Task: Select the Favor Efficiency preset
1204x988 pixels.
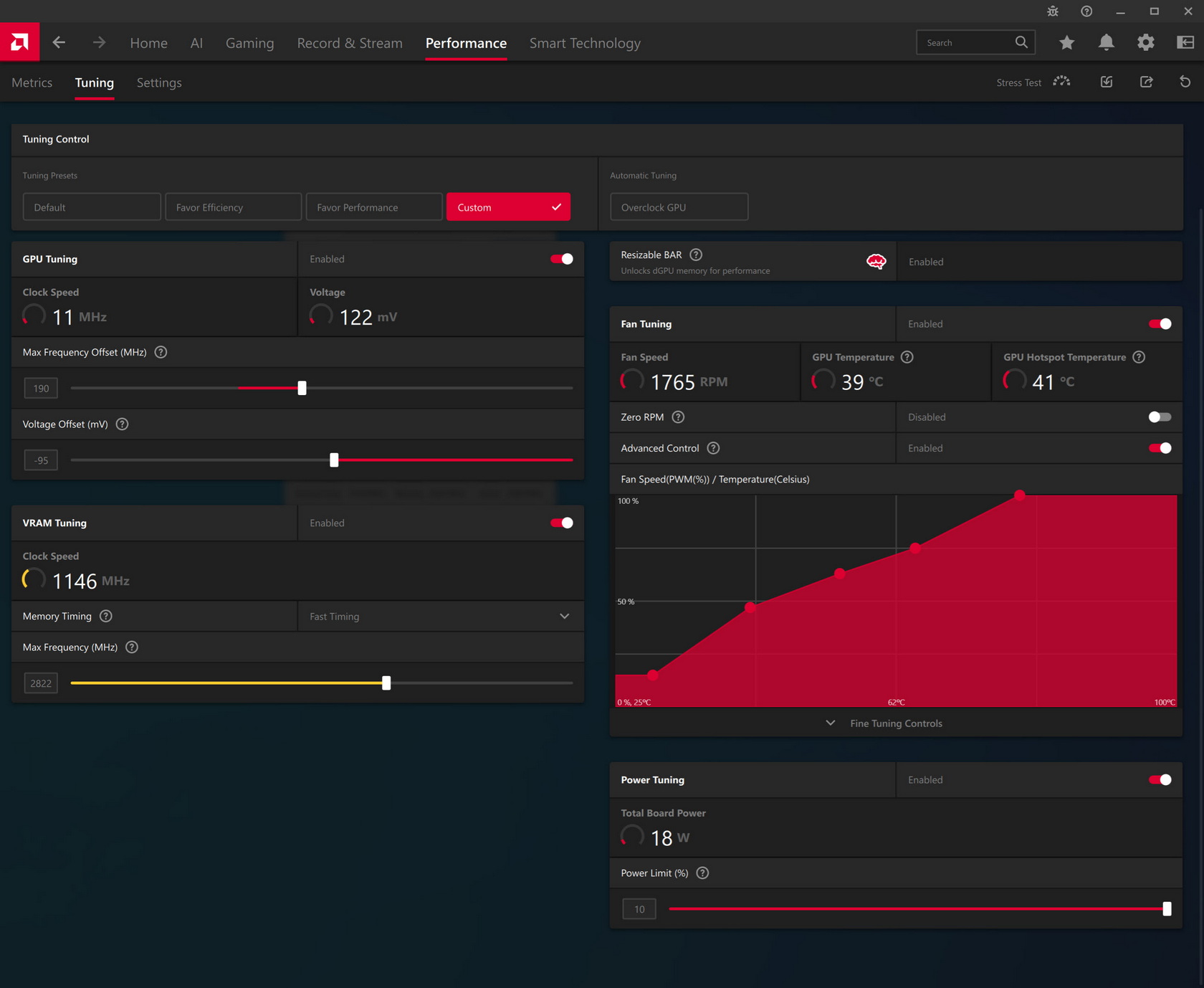Action: (233, 207)
